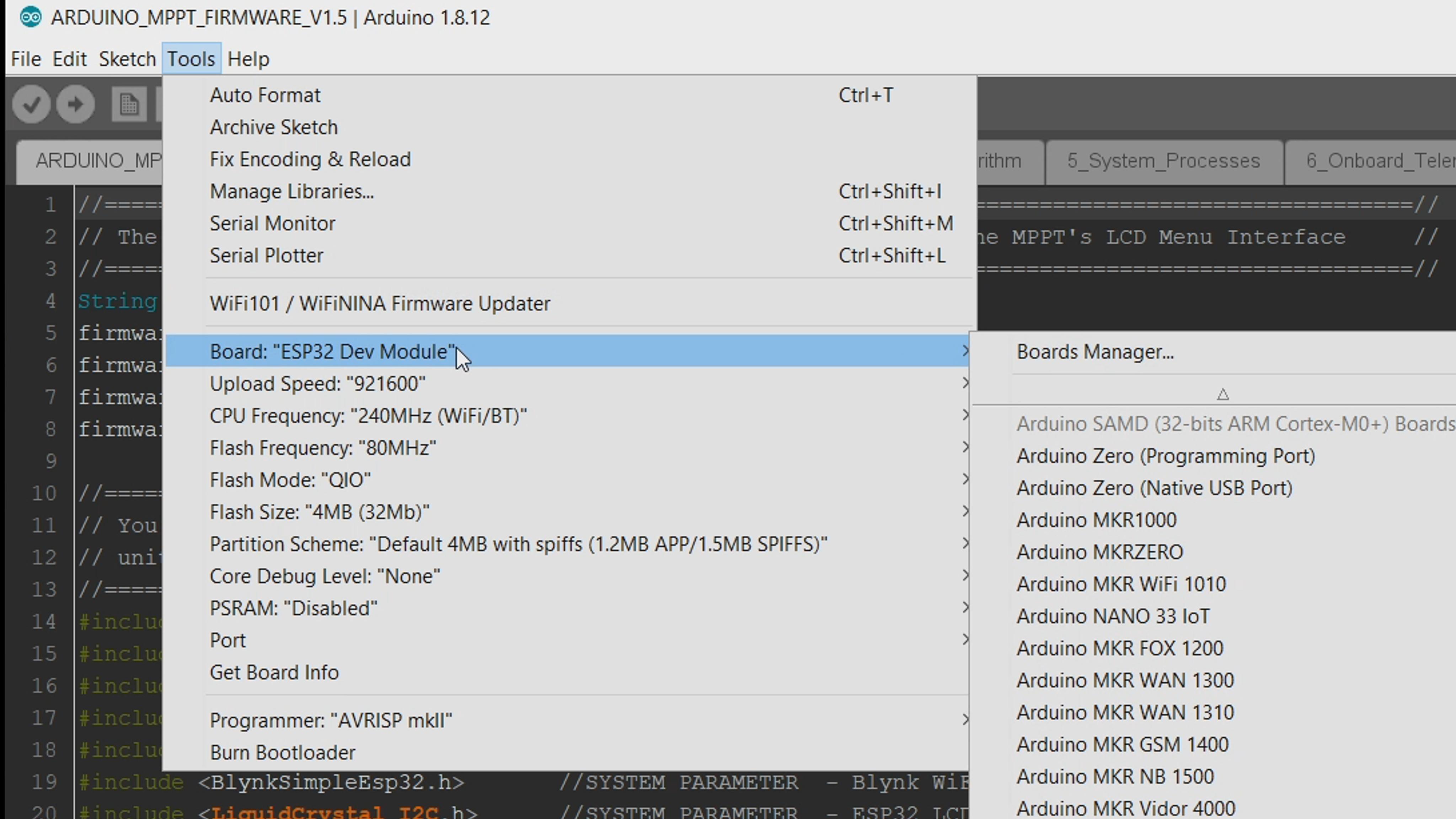Select Arduino MKR WAN 1310 board

point(1214,712)
